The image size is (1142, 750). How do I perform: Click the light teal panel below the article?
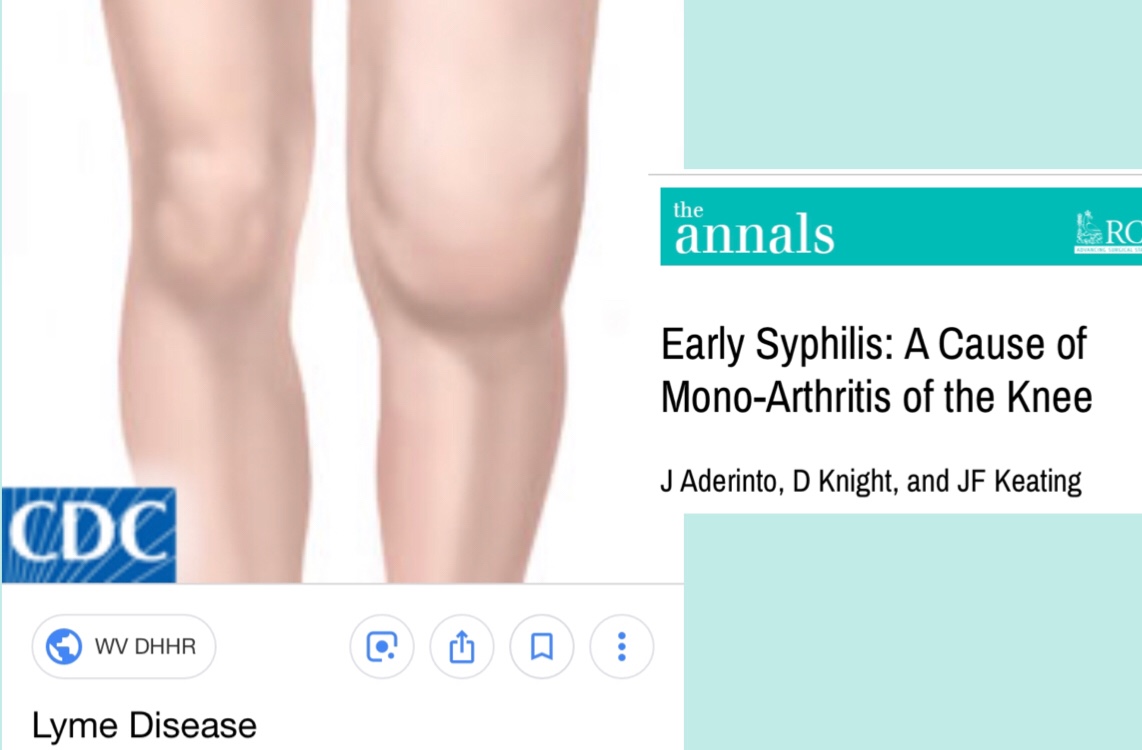[913, 631]
